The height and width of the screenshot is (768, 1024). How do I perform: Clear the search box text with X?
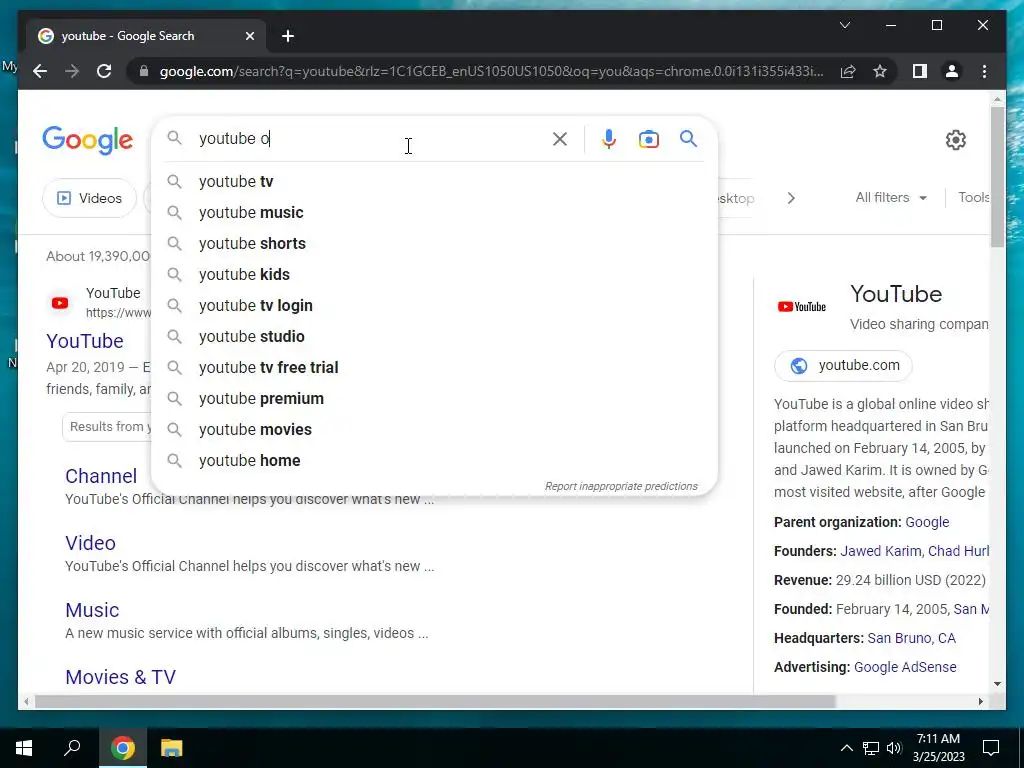(560, 138)
